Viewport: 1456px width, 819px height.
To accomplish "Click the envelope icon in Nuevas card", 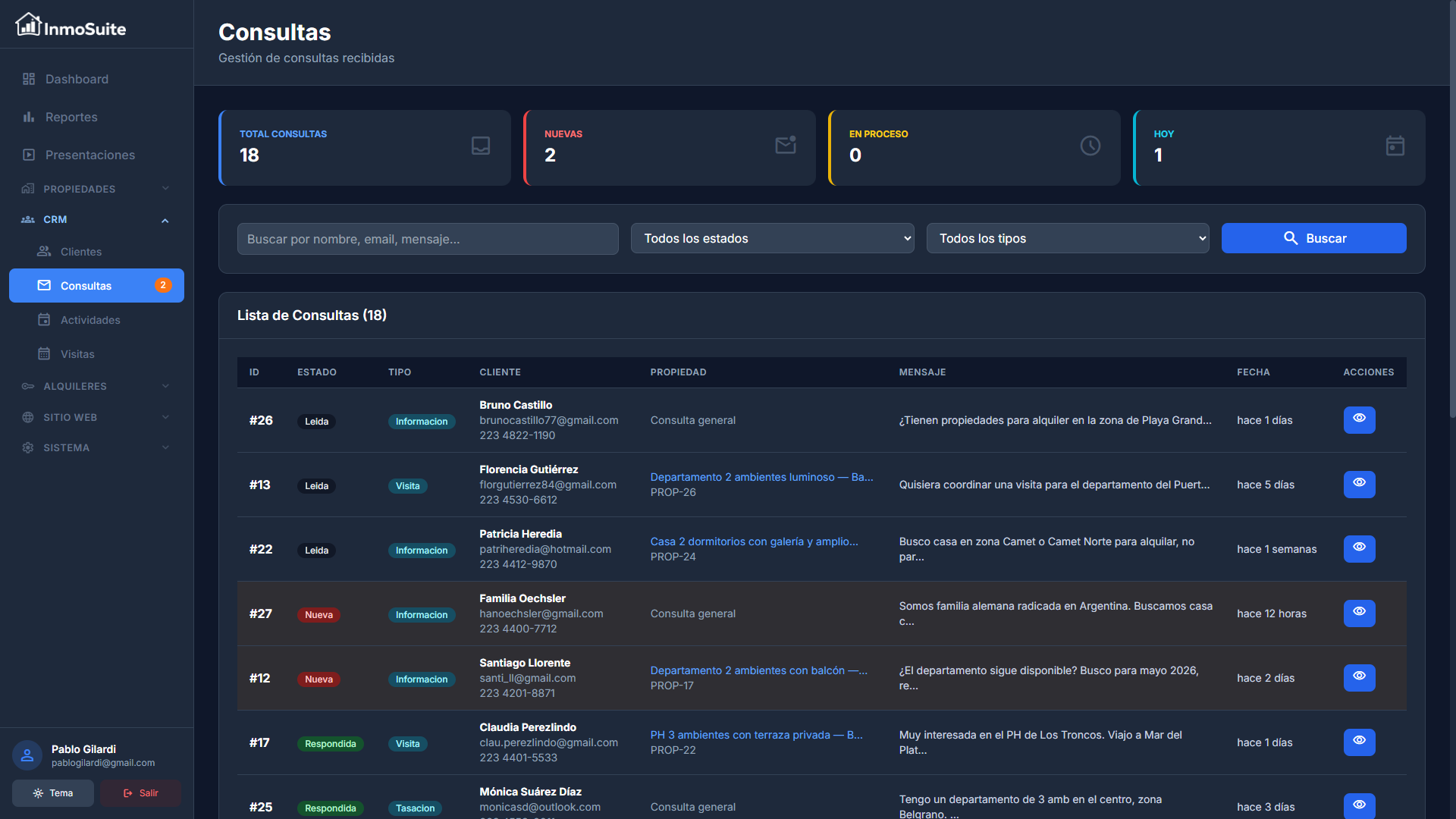I will click(786, 145).
